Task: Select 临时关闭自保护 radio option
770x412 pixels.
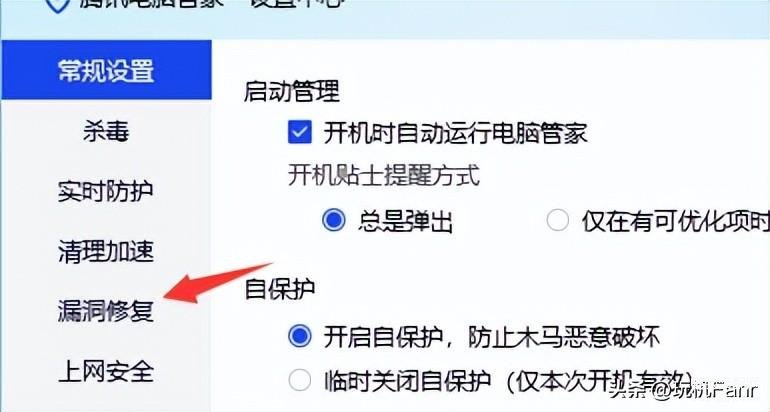Action: pyautogui.click(x=300, y=381)
